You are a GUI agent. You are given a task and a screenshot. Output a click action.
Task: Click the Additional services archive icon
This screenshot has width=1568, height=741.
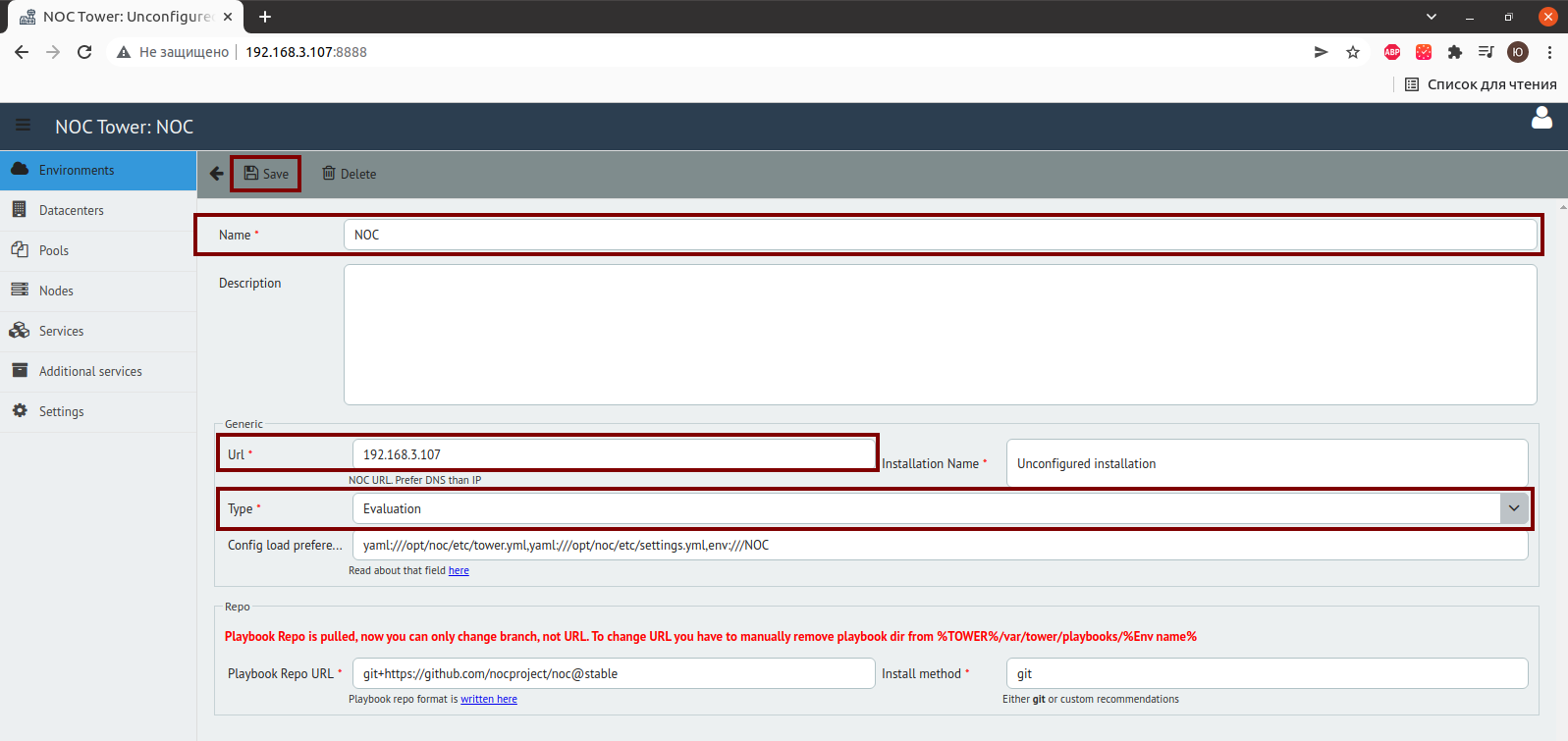click(20, 370)
